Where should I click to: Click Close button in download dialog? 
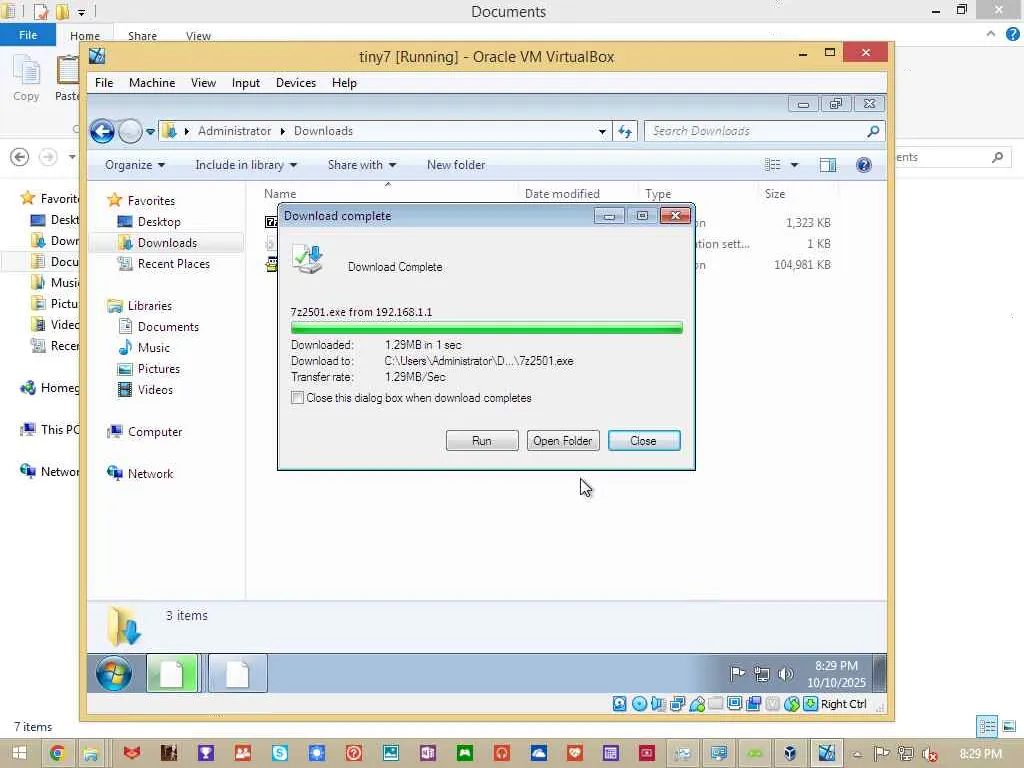(644, 441)
